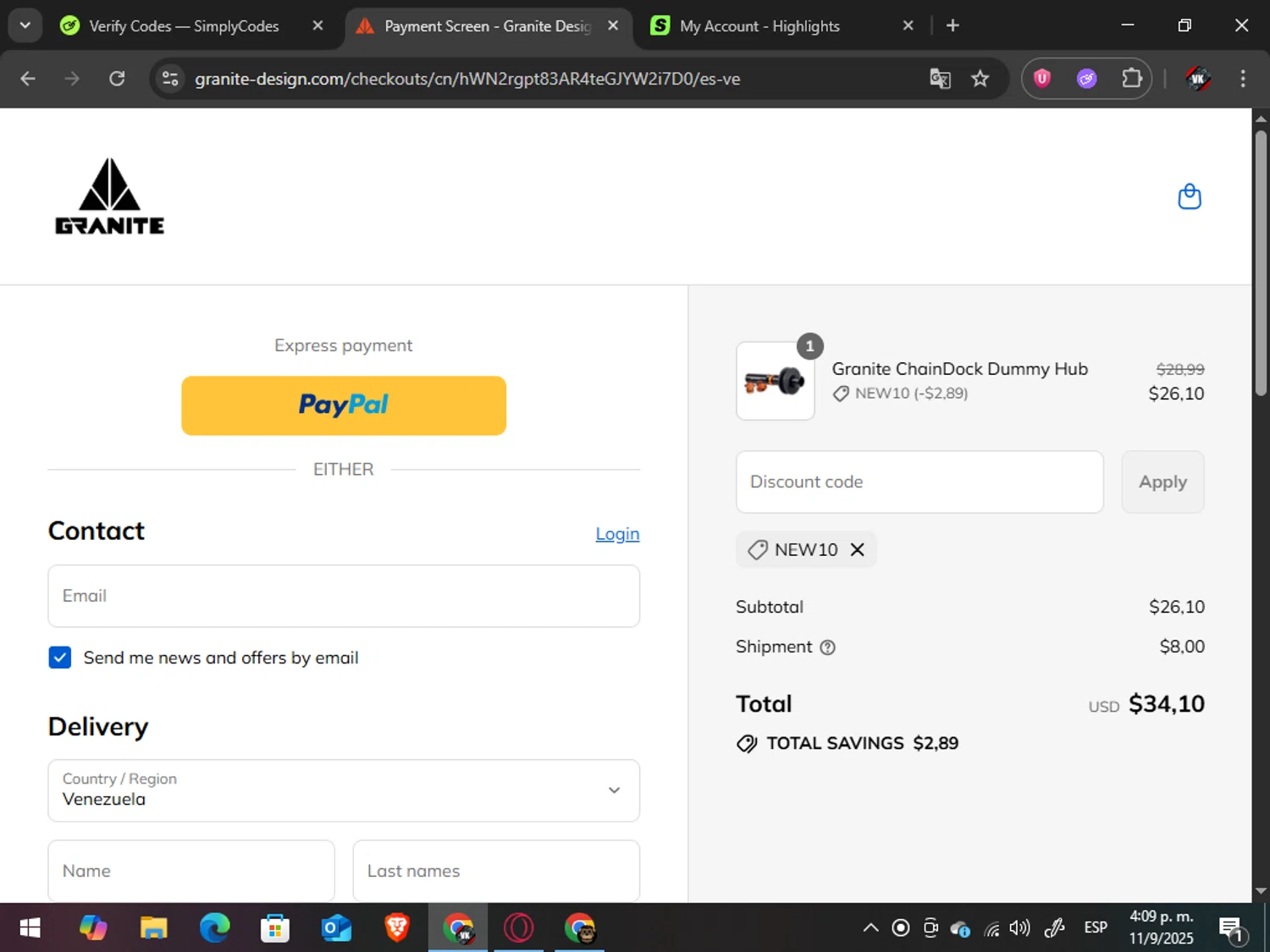The height and width of the screenshot is (952, 1270).
Task: Close the My Account - Highlights tab
Action: [x=908, y=25]
